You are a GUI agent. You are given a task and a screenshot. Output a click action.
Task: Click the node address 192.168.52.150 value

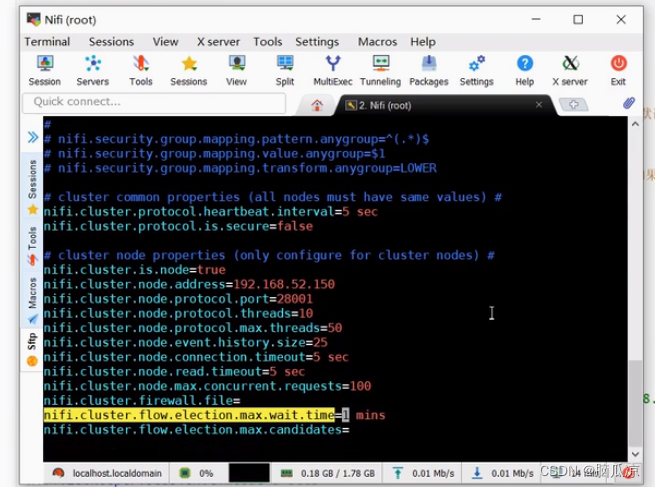284,284
